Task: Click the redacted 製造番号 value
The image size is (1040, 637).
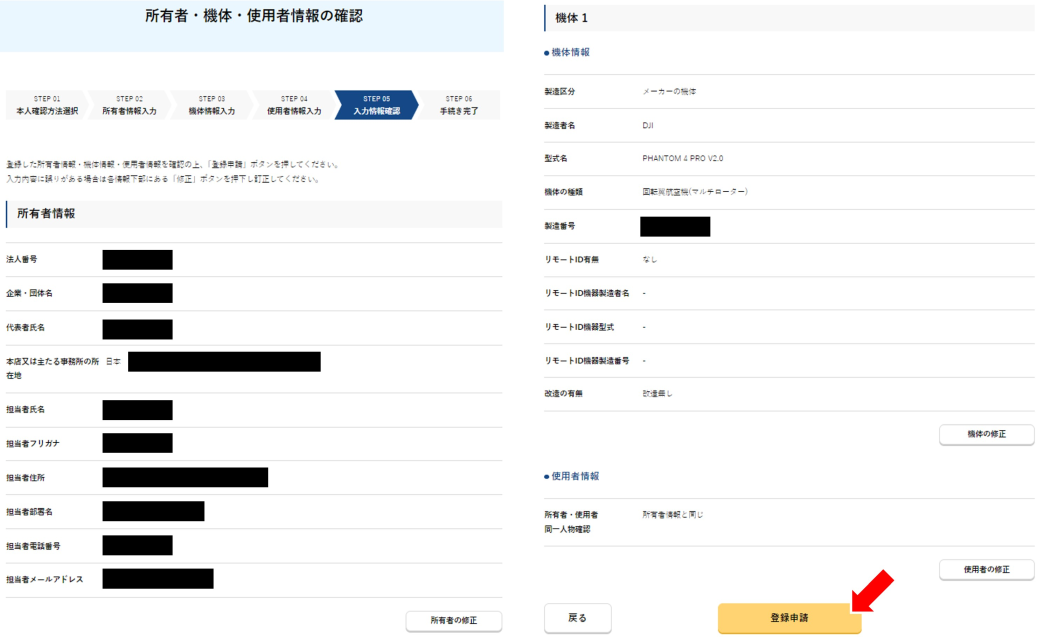Action: [675, 227]
